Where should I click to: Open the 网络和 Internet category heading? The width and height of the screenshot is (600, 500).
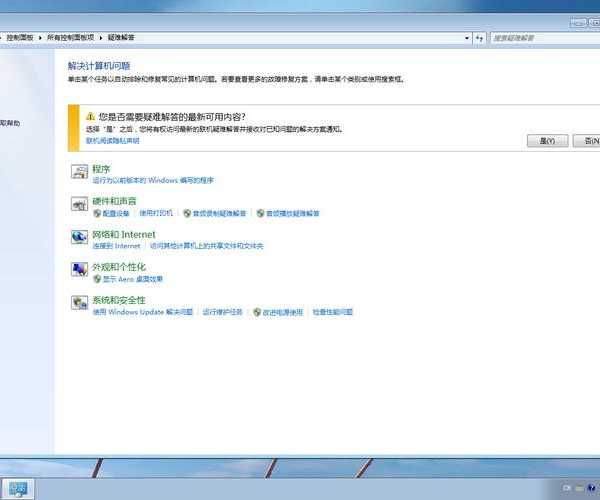(x=124, y=235)
